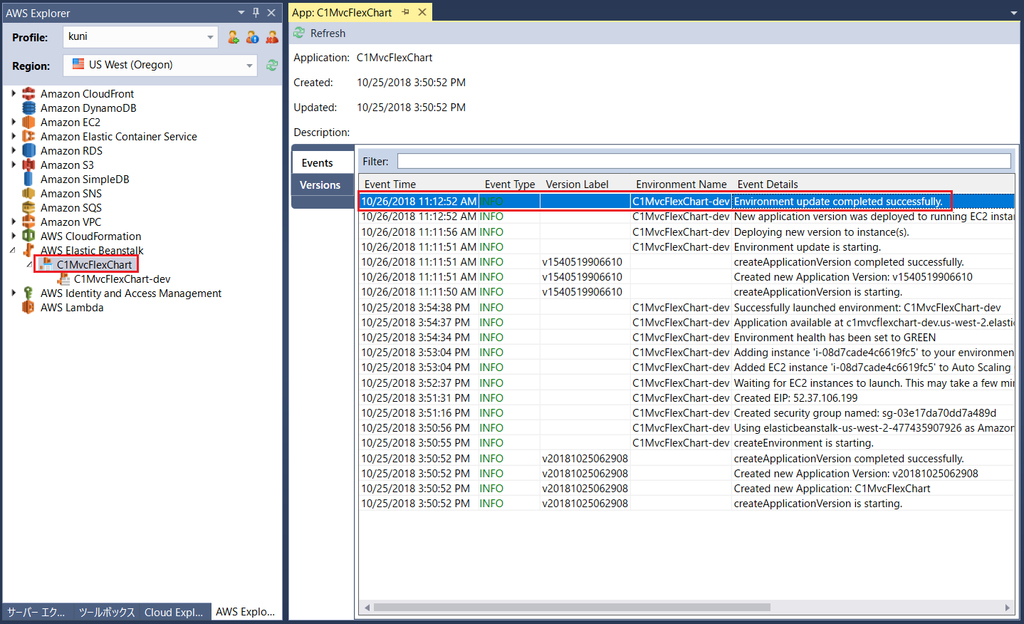Select the C1MvcFlexChart-dev tree item
This screenshot has height=624, width=1024.
tap(121, 279)
